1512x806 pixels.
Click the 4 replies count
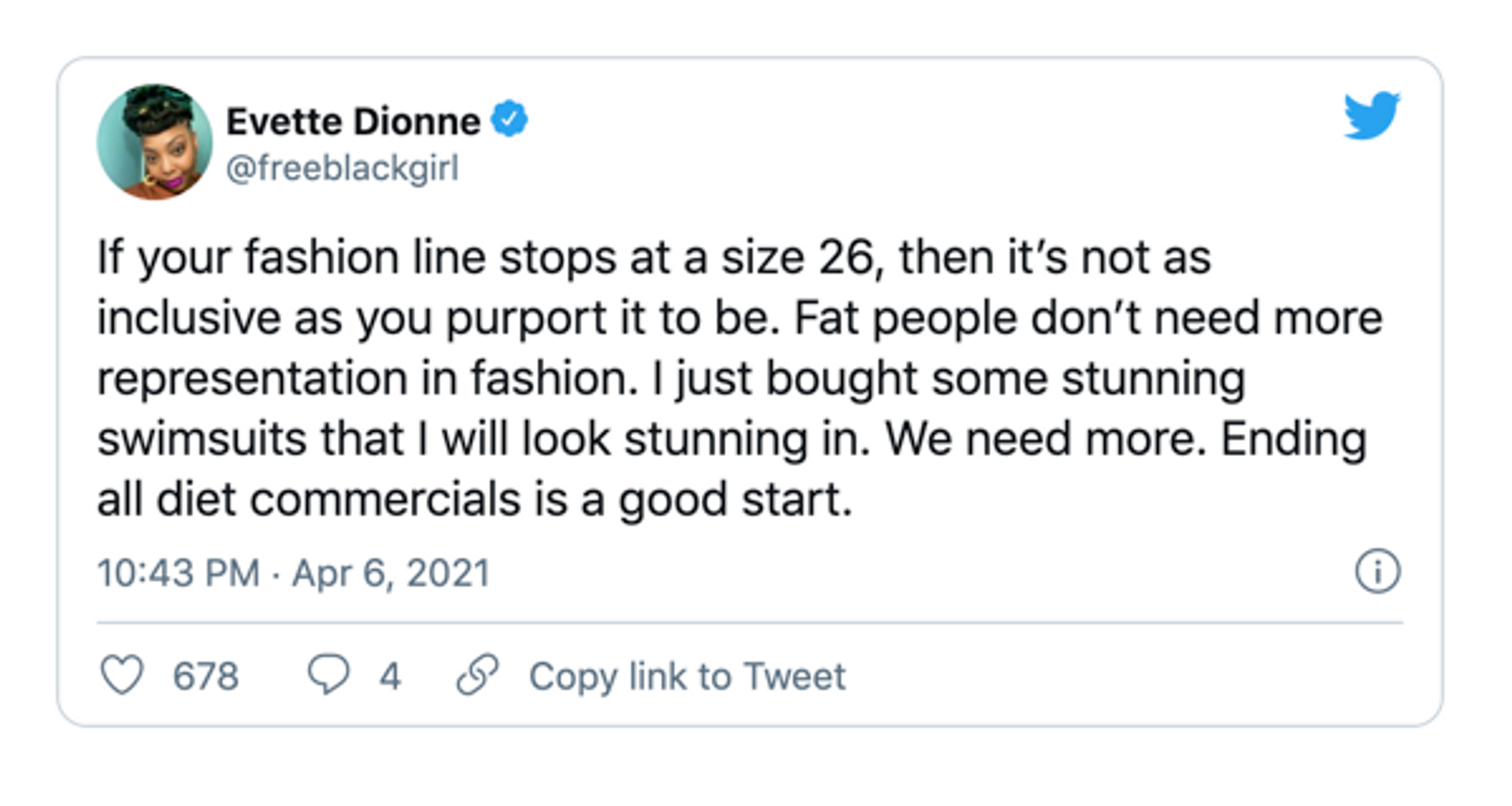coord(390,676)
